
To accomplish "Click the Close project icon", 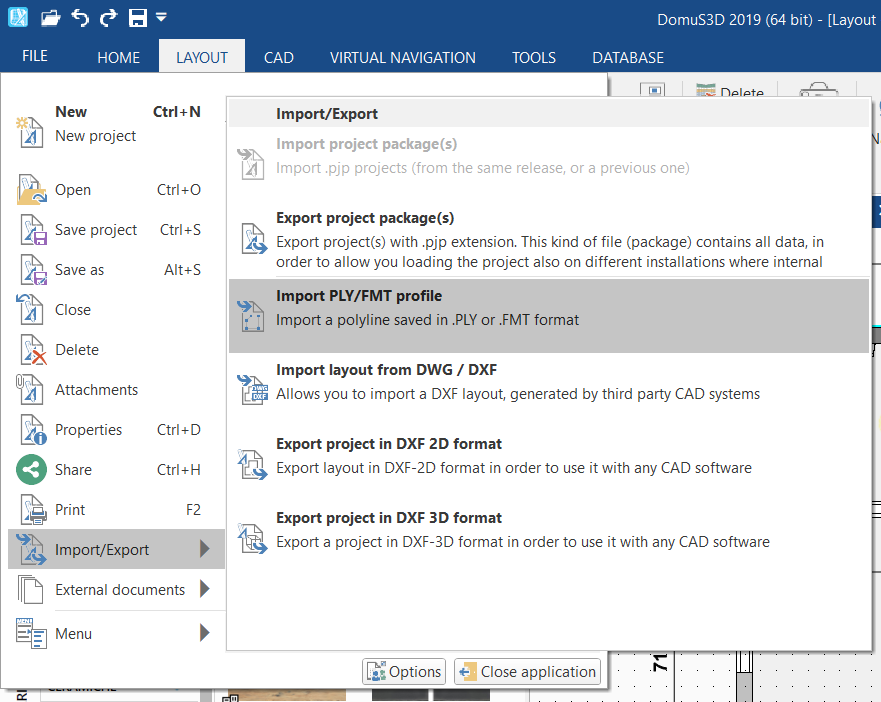I will (30, 310).
